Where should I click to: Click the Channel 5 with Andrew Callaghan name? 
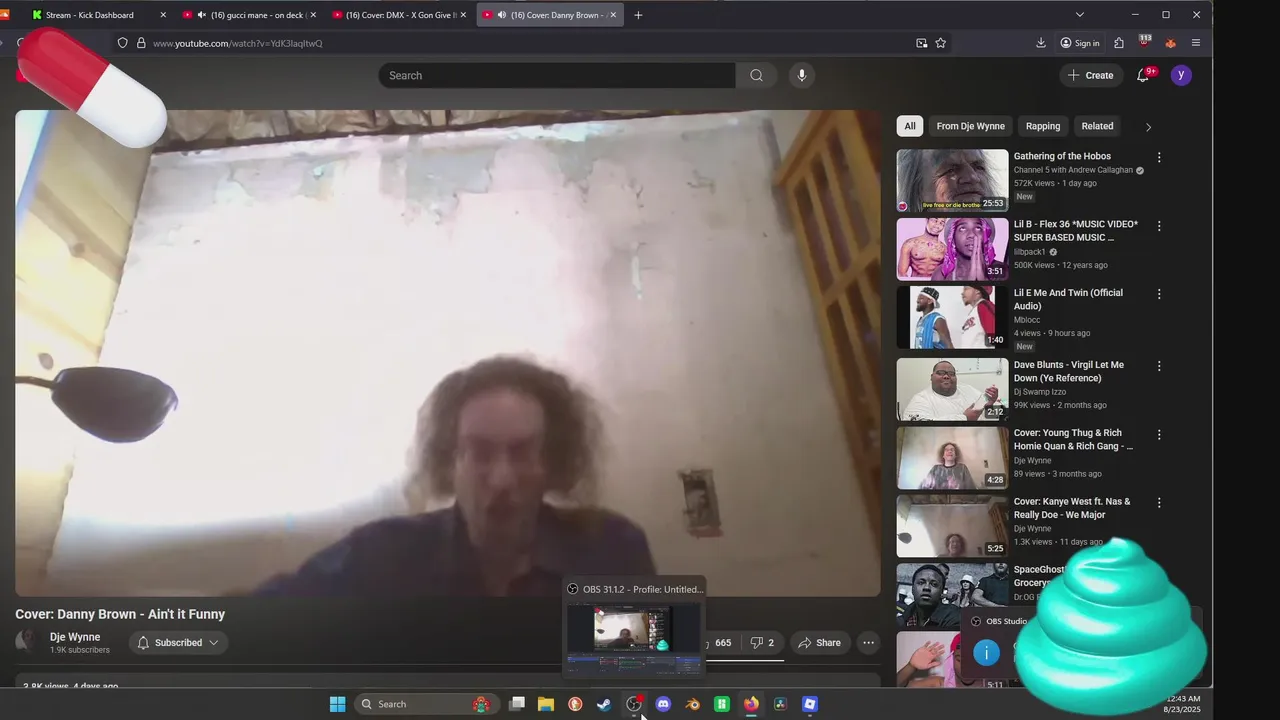click(x=1073, y=170)
